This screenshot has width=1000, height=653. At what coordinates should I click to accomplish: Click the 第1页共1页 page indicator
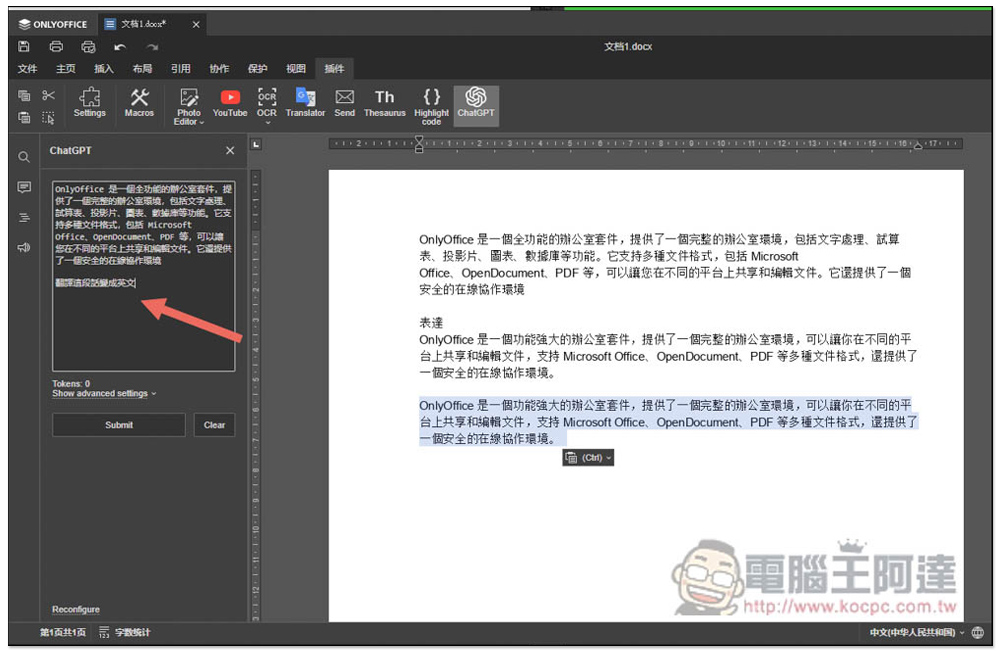[x=62, y=632]
